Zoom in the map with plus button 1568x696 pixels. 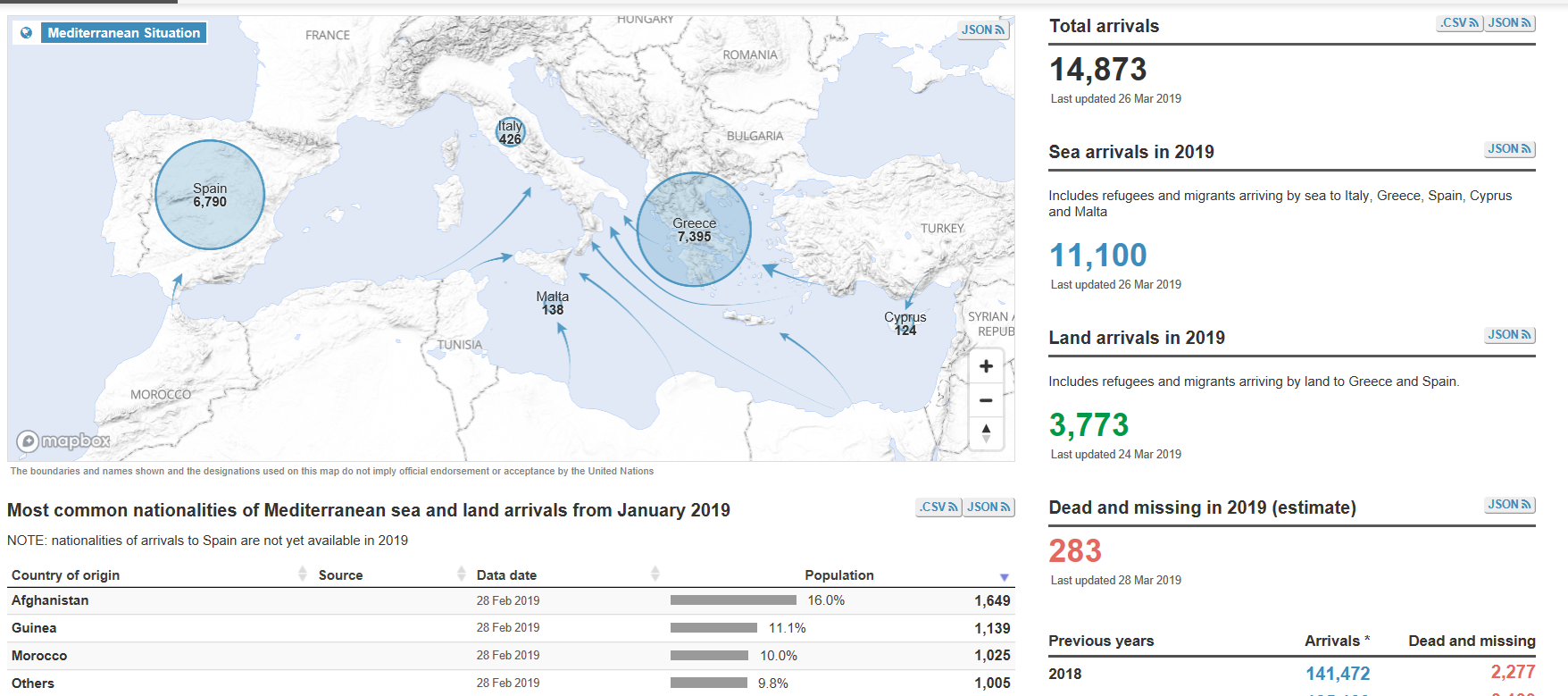point(986,366)
